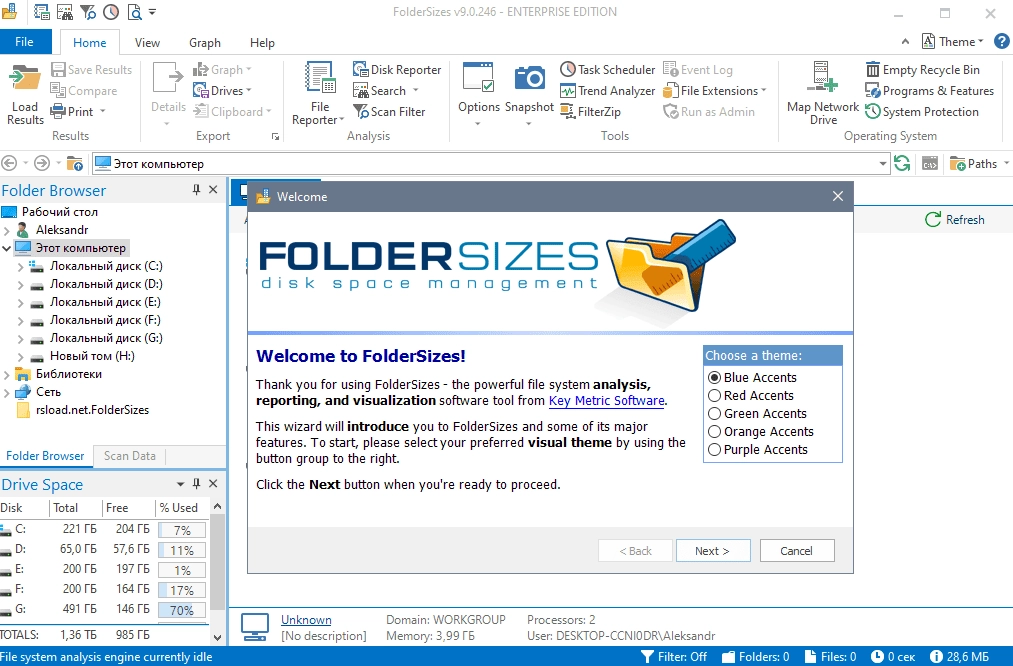Image resolution: width=1013 pixels, height=666 pixels.
Task: Open the Search tool
Action: 386,91
